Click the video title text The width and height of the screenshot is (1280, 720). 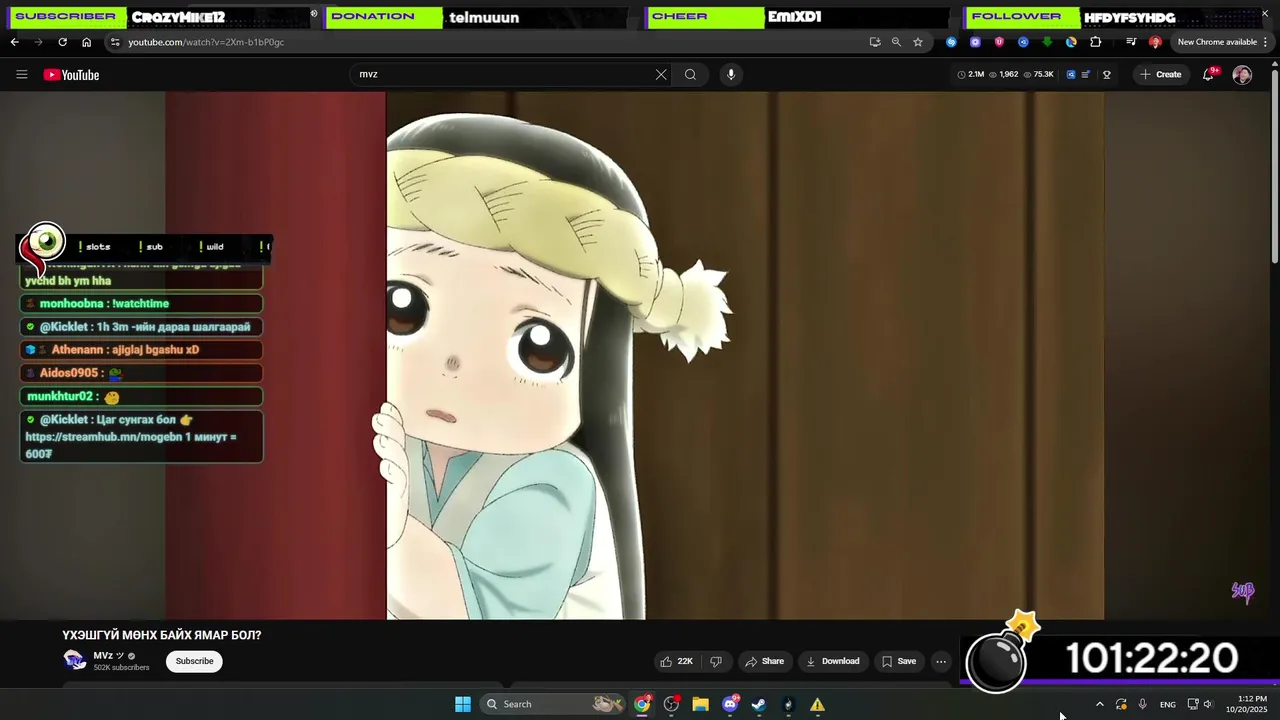point(161,635)
